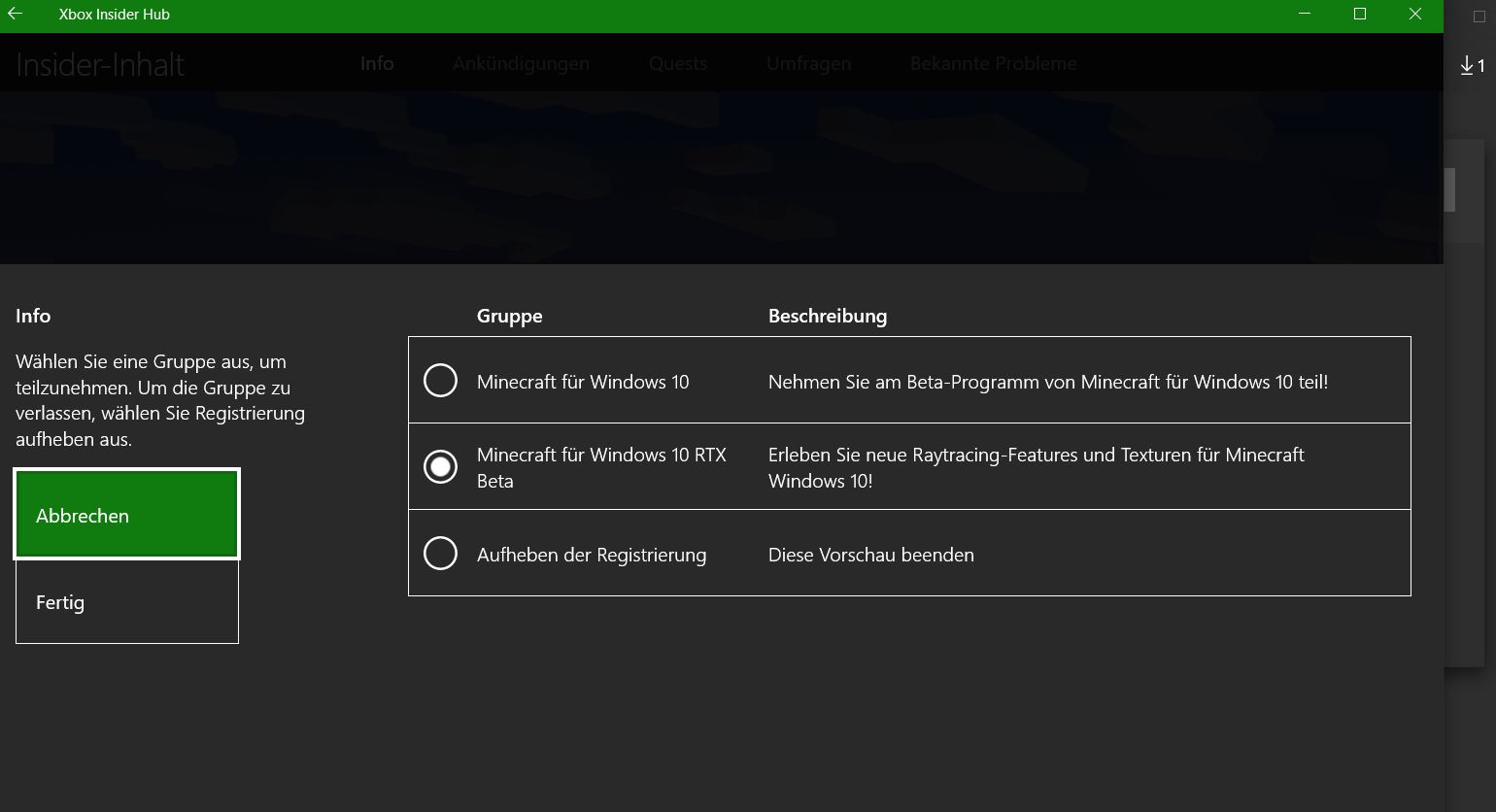Click the 'Minecraft für Windows 10' group label

click(583, 382)
